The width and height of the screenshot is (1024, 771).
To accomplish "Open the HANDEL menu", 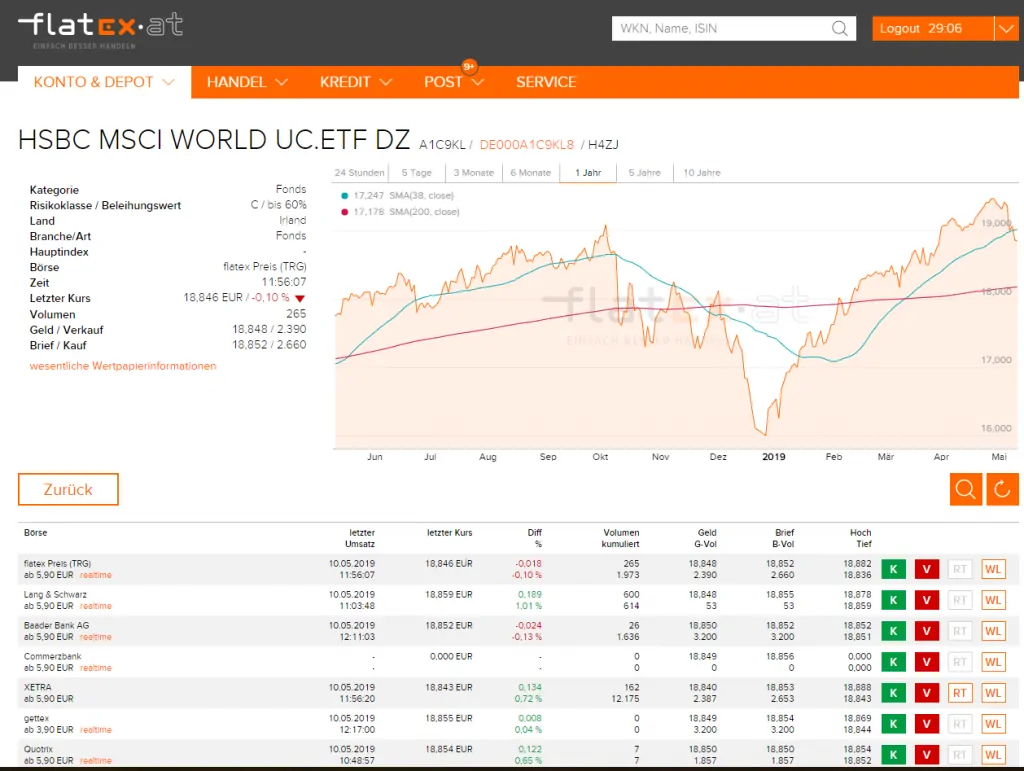I will 248,82.
